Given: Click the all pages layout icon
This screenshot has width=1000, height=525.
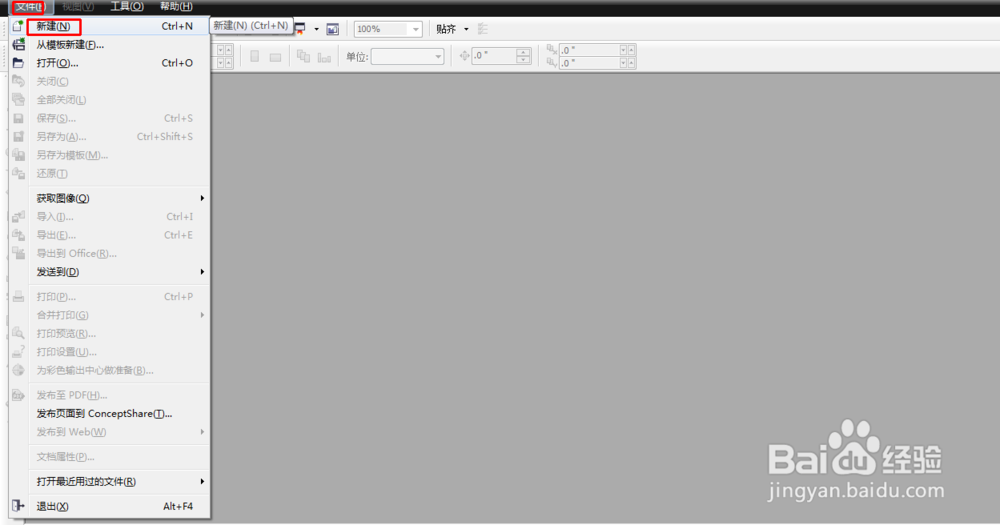Looking at the screenshot, I should (x=304, y=57).
